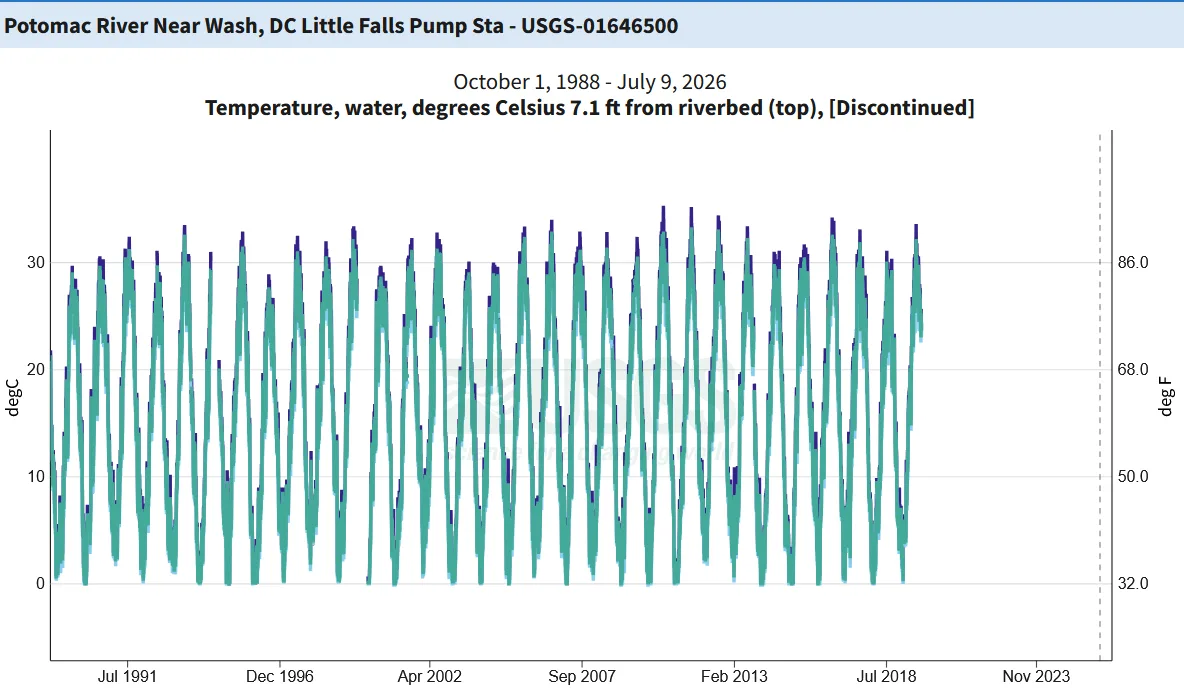Click the 'degC' left axis title
Image resolution: width=1184 pixels, height=693 pixels.
click(13, 397)
